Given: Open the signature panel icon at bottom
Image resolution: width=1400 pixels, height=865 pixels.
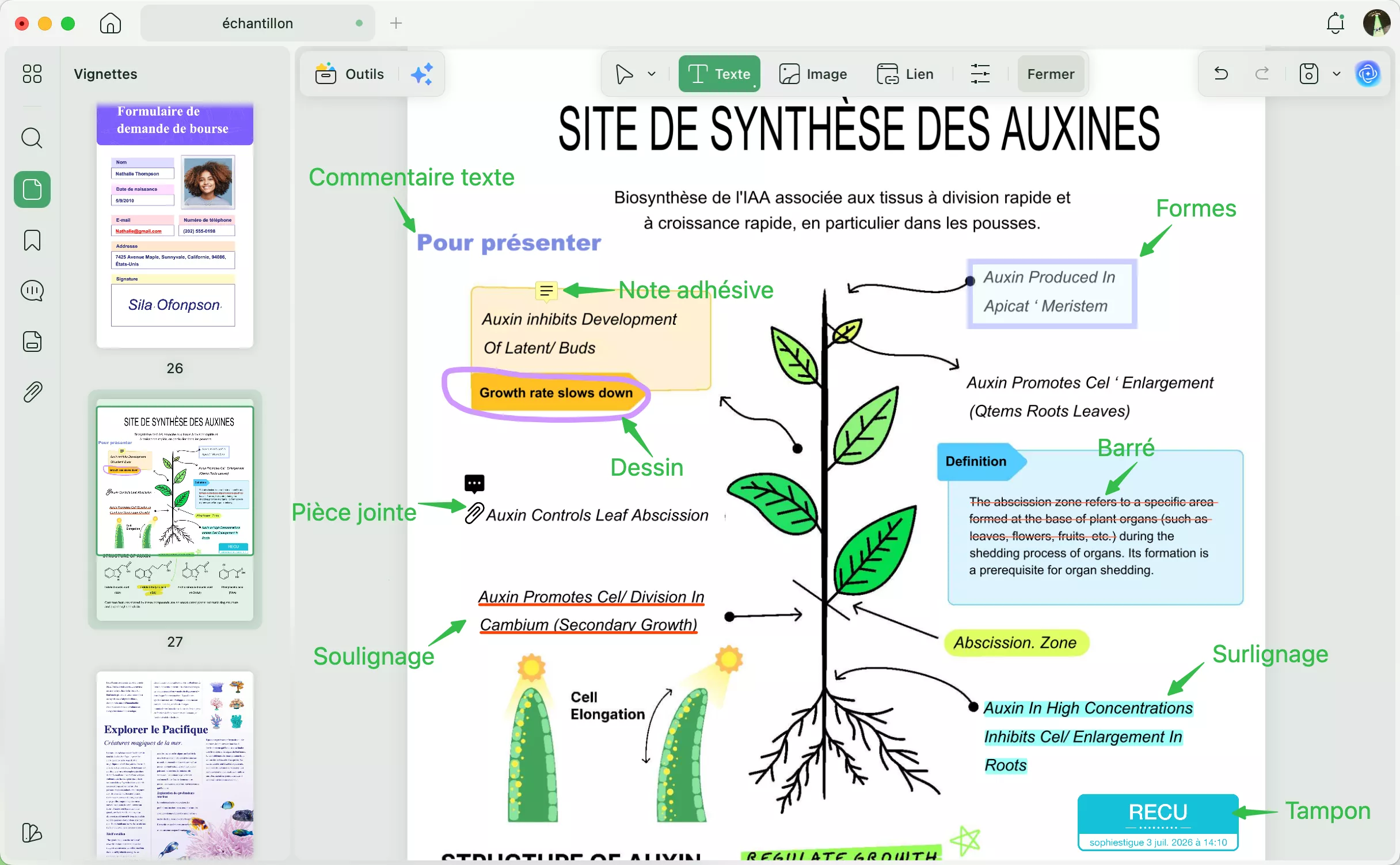Looking at the screenshot, I should point(32,833).
